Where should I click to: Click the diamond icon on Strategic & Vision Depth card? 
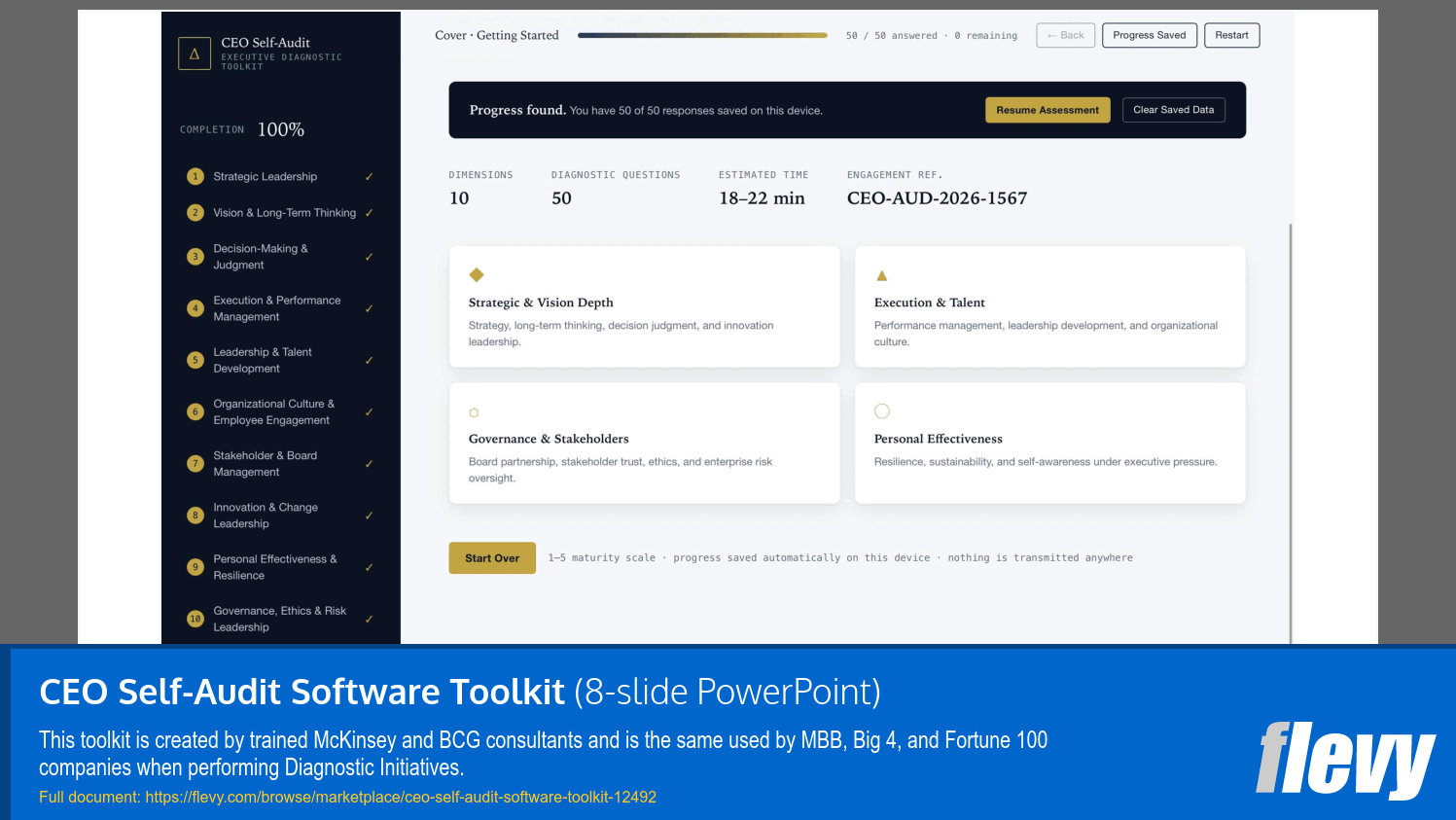click(477, 275)
